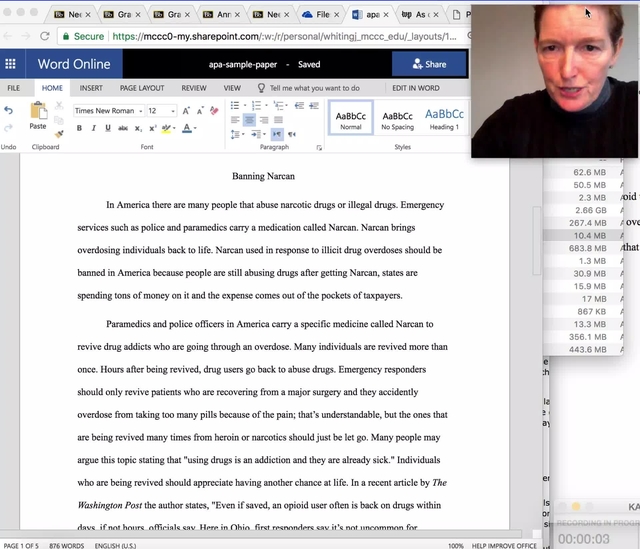Decrease the paragraph indent

coord(299,106)
